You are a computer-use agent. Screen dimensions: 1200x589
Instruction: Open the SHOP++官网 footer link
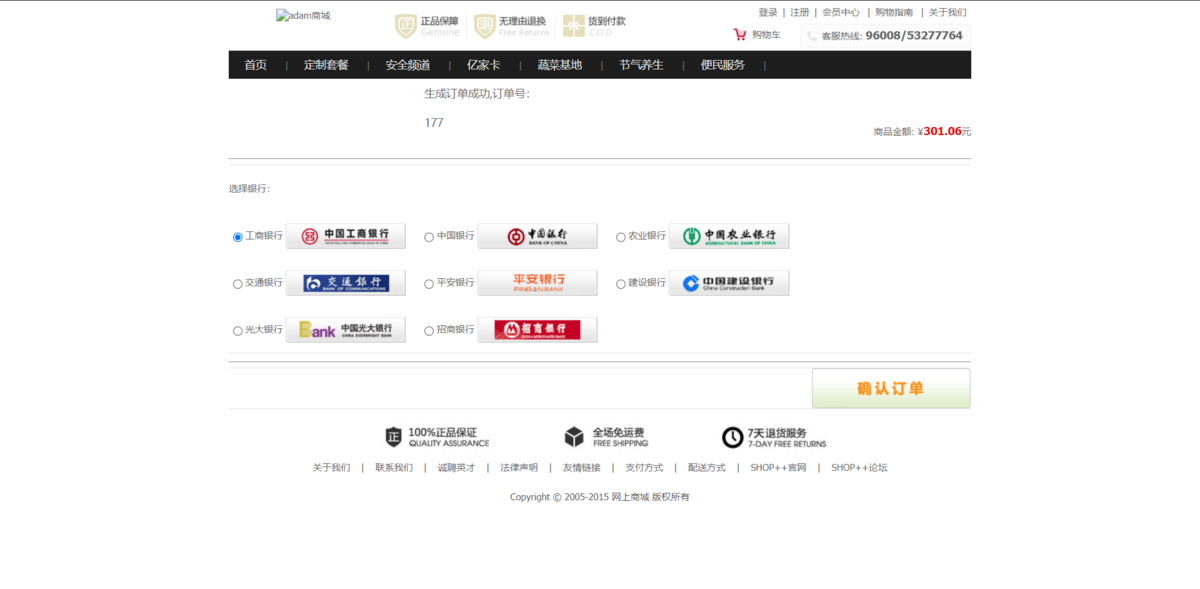[778, 468]
